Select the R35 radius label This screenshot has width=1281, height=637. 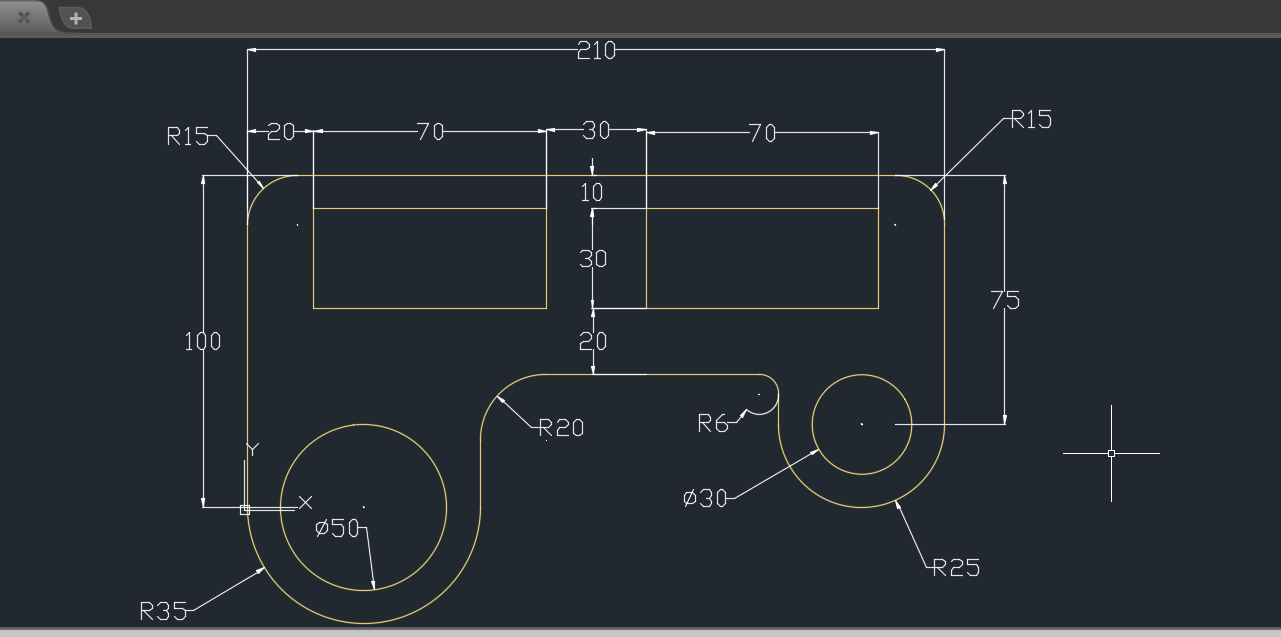(160, 611)
